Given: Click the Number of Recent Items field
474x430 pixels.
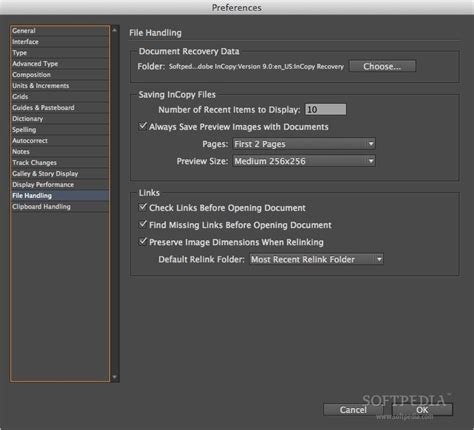Looking at the screenshot, I should point(326,109).
